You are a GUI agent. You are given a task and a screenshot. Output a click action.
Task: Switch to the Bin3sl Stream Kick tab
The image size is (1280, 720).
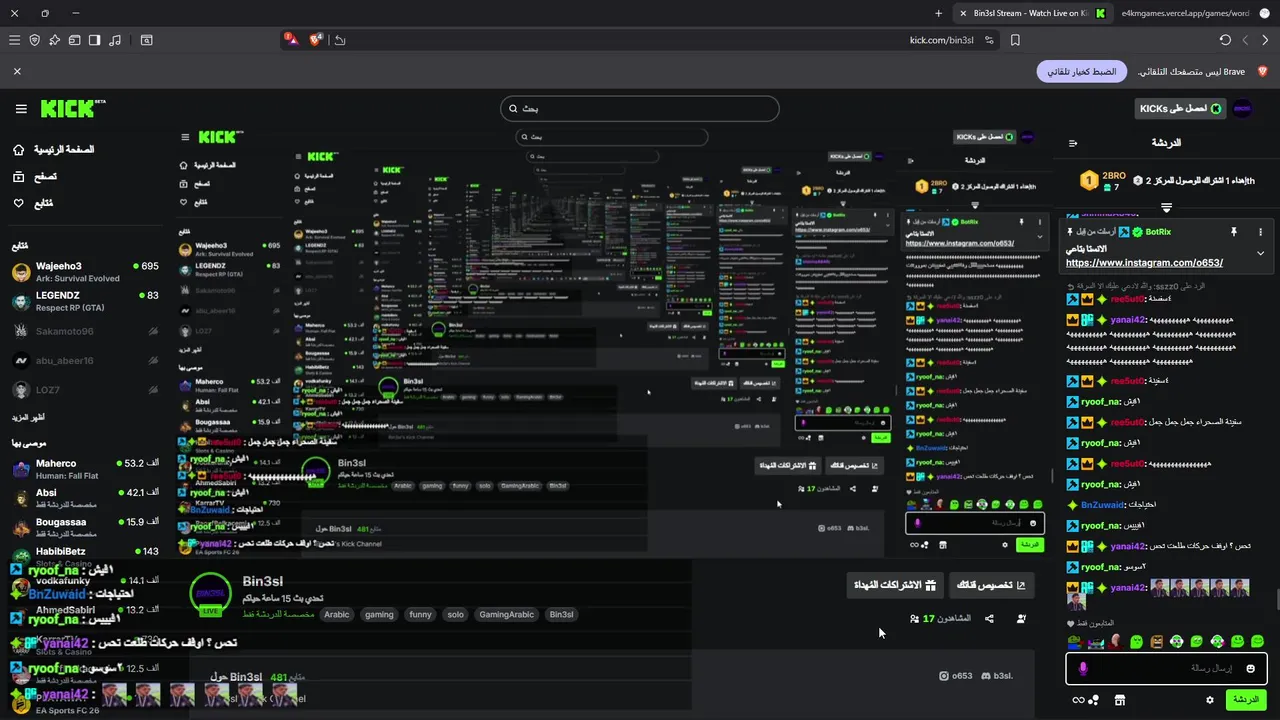[1032, 13]
